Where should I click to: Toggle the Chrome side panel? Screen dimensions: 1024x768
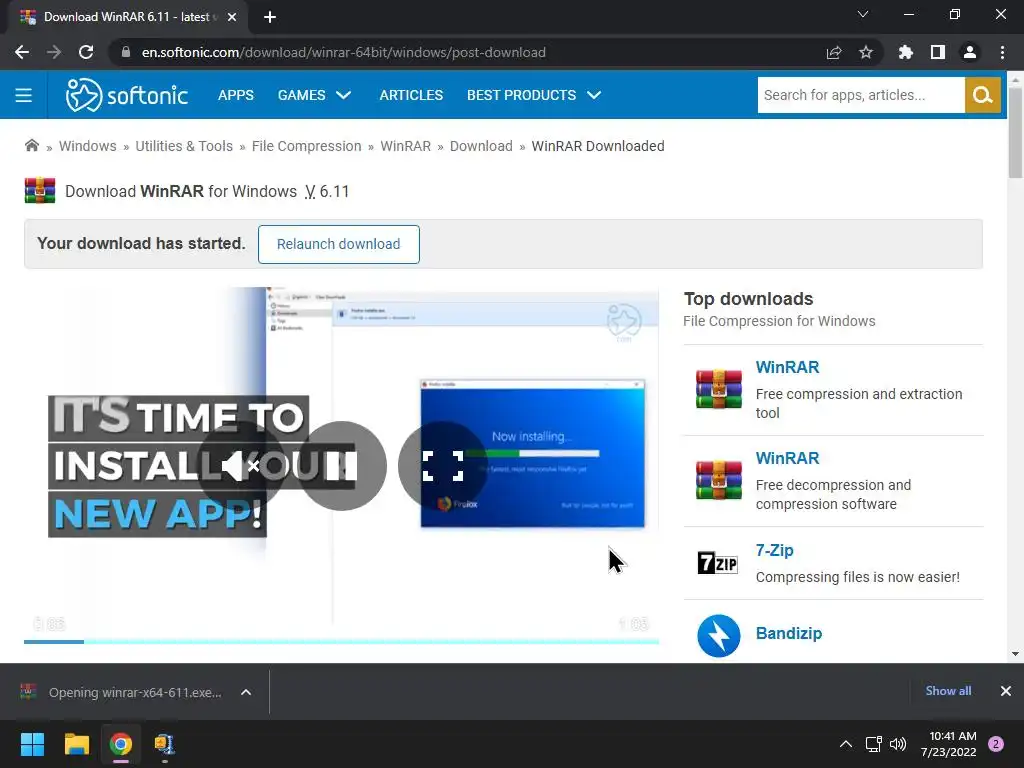pos(938,52)
